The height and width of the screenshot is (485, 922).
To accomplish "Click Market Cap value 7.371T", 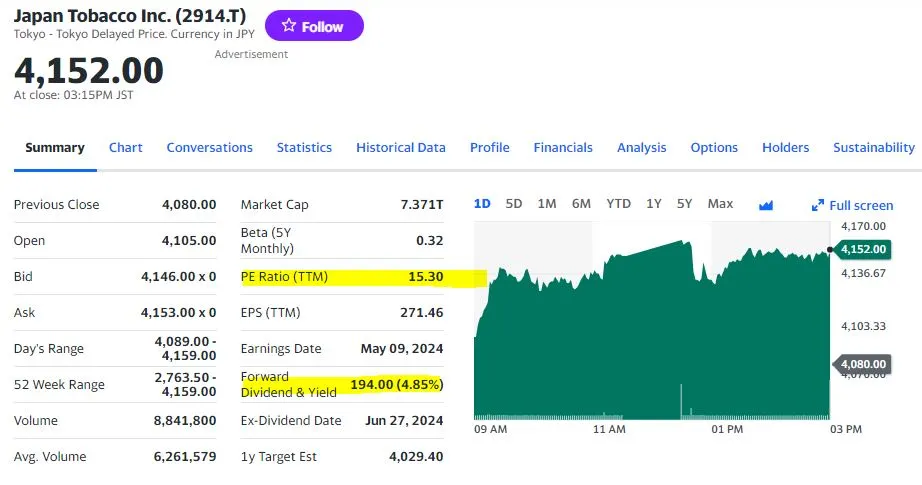I will pyautogui.click(x=422, y=205).
